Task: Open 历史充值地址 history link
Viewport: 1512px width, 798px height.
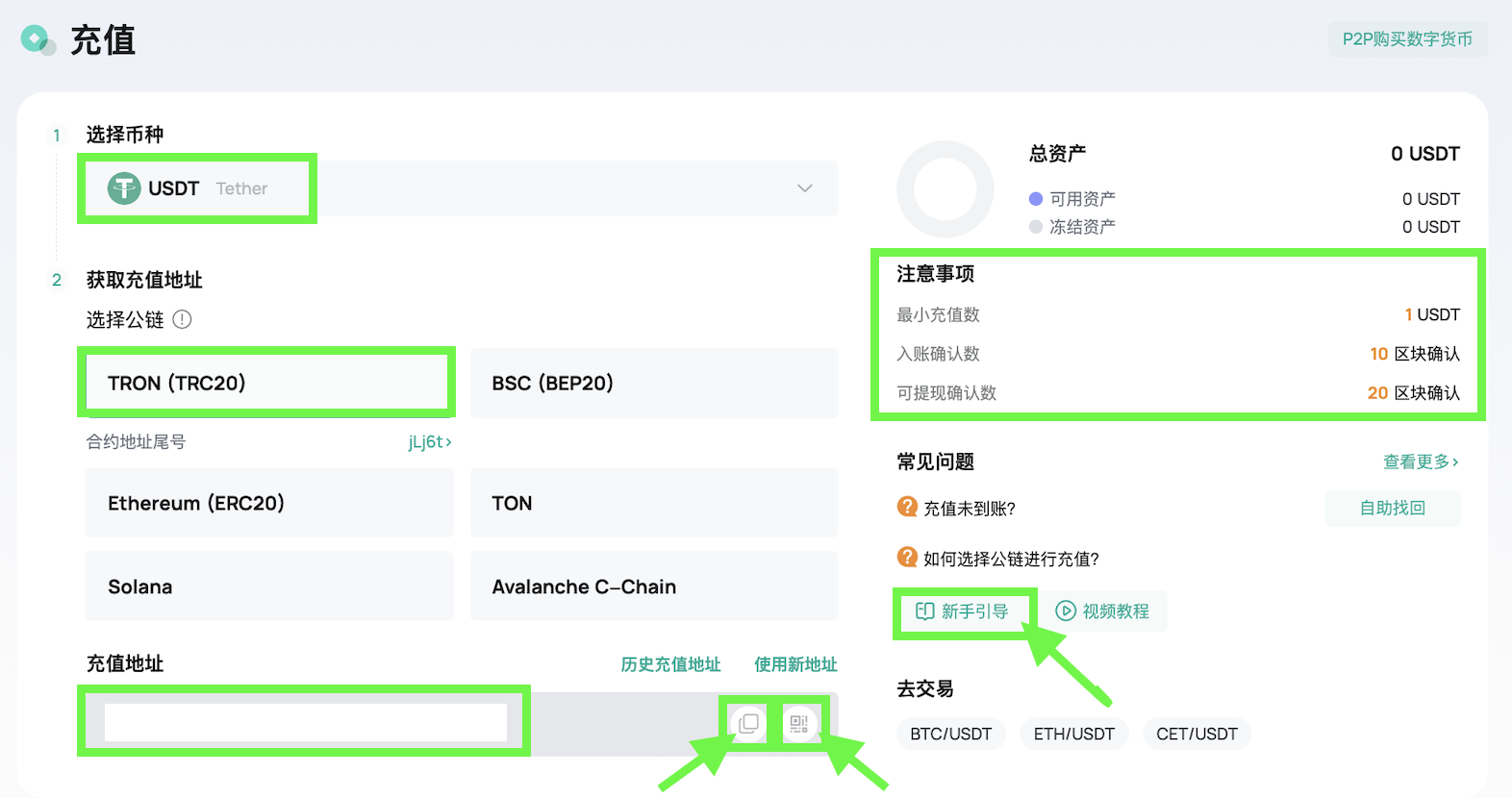Action: point(670,664)
